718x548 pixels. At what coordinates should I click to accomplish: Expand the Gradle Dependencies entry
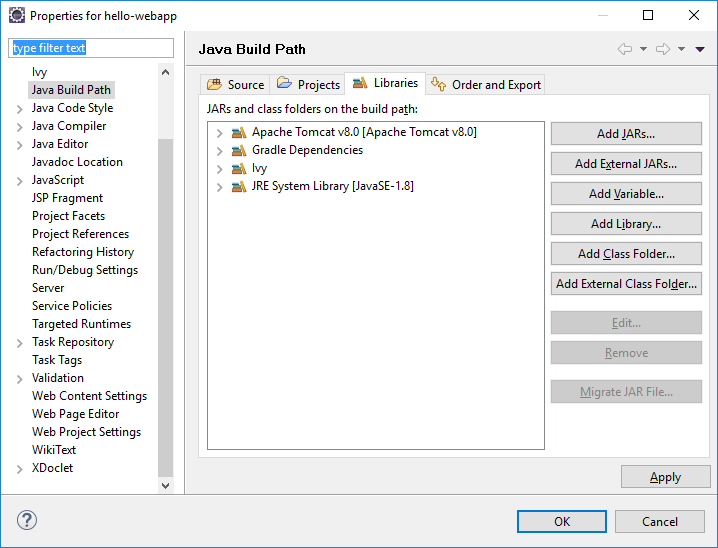pos(219,150)
